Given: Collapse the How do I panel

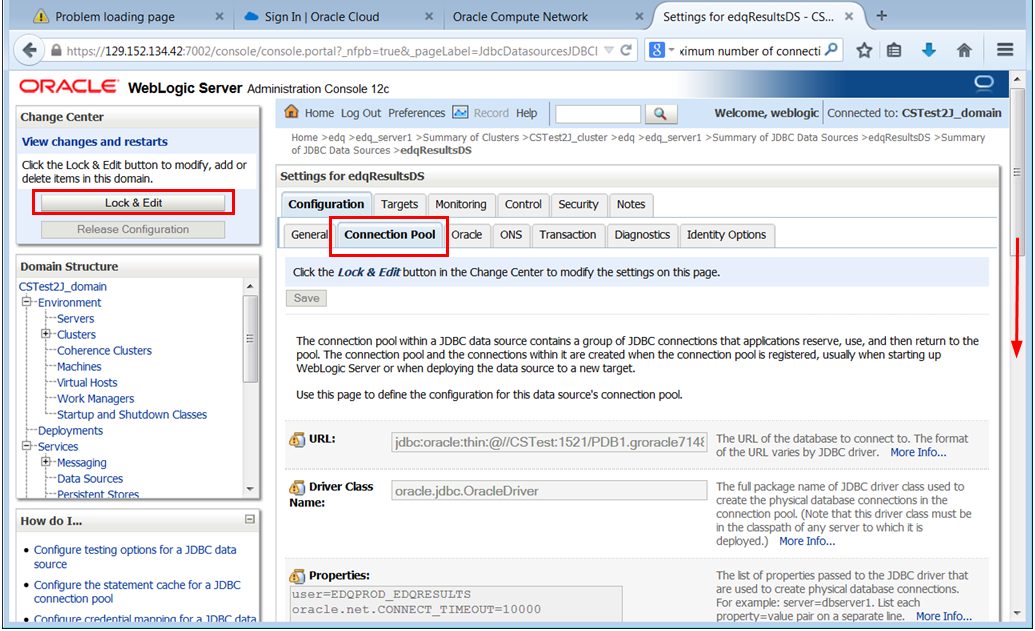Looking at the screenshot, I should pos(250,519).
